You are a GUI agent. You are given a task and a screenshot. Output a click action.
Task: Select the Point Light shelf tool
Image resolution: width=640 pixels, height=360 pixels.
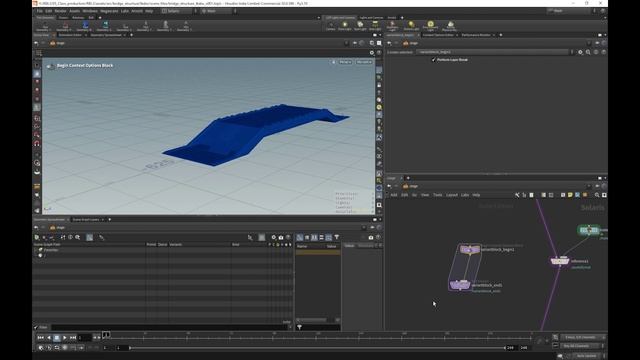pos(344,26)
